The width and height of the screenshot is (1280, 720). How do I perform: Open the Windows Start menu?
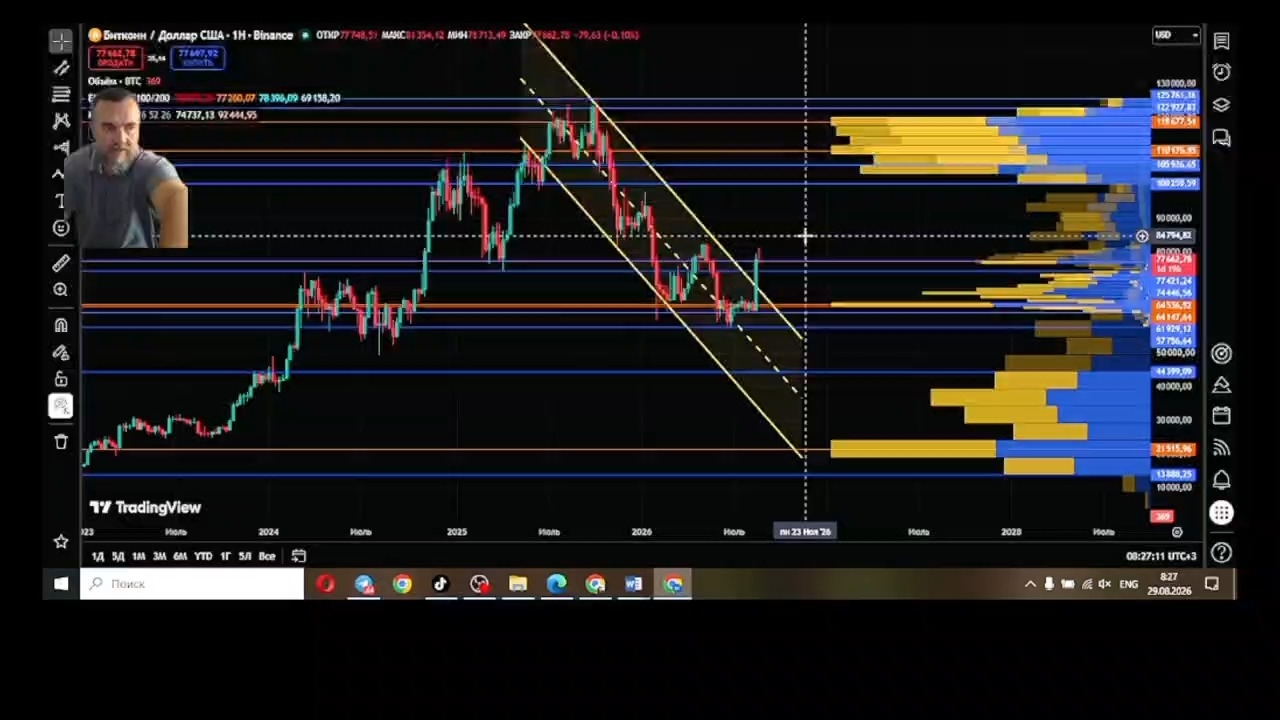pyautogui.click(x=61, y=584)
